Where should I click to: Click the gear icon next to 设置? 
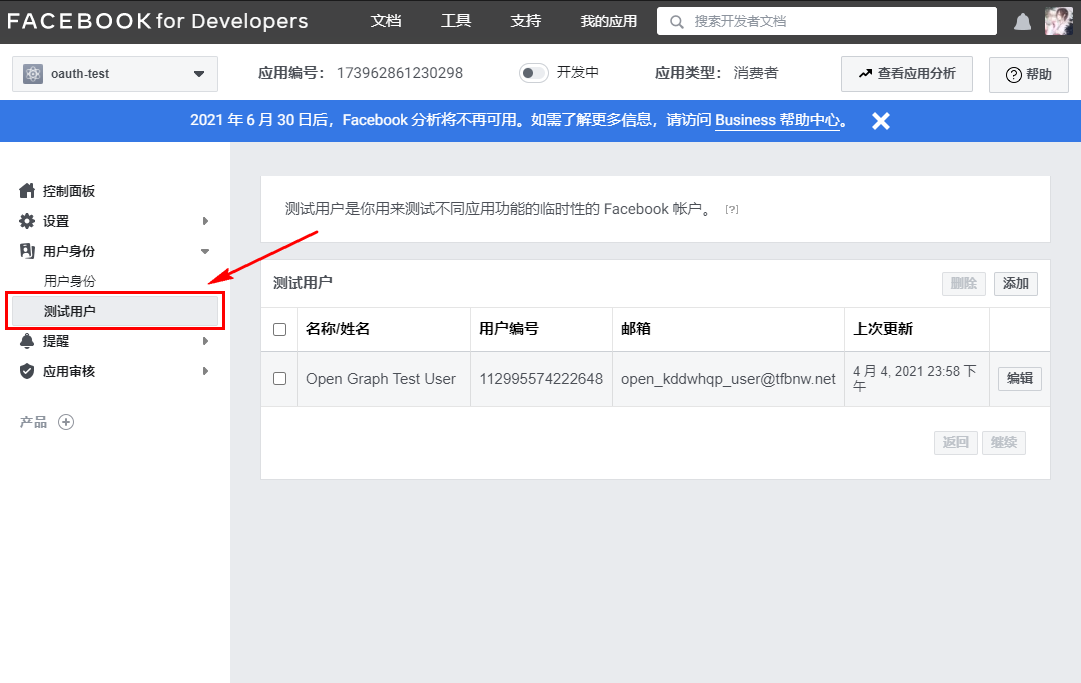point(27,221)
